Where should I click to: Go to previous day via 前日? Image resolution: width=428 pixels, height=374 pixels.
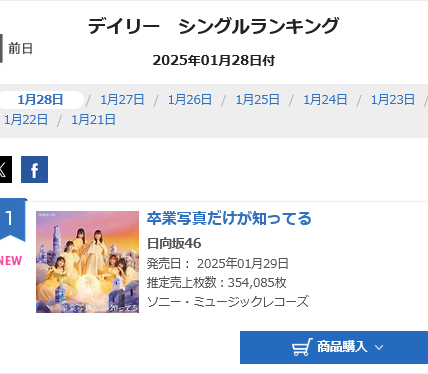click(x=20, y=49)
